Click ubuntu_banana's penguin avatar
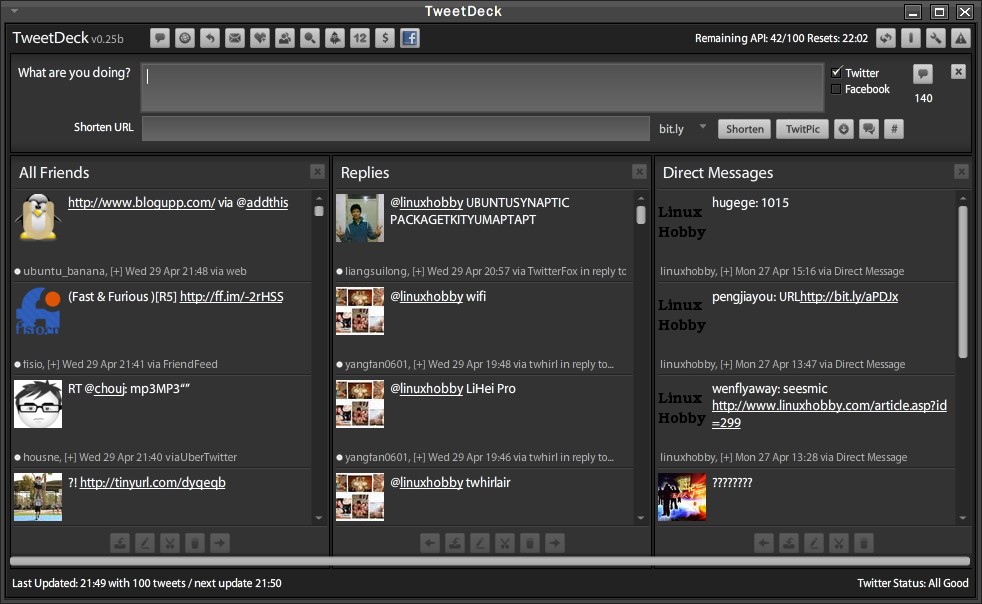Viewport: 982px width, 604px height. coord(38,217)
